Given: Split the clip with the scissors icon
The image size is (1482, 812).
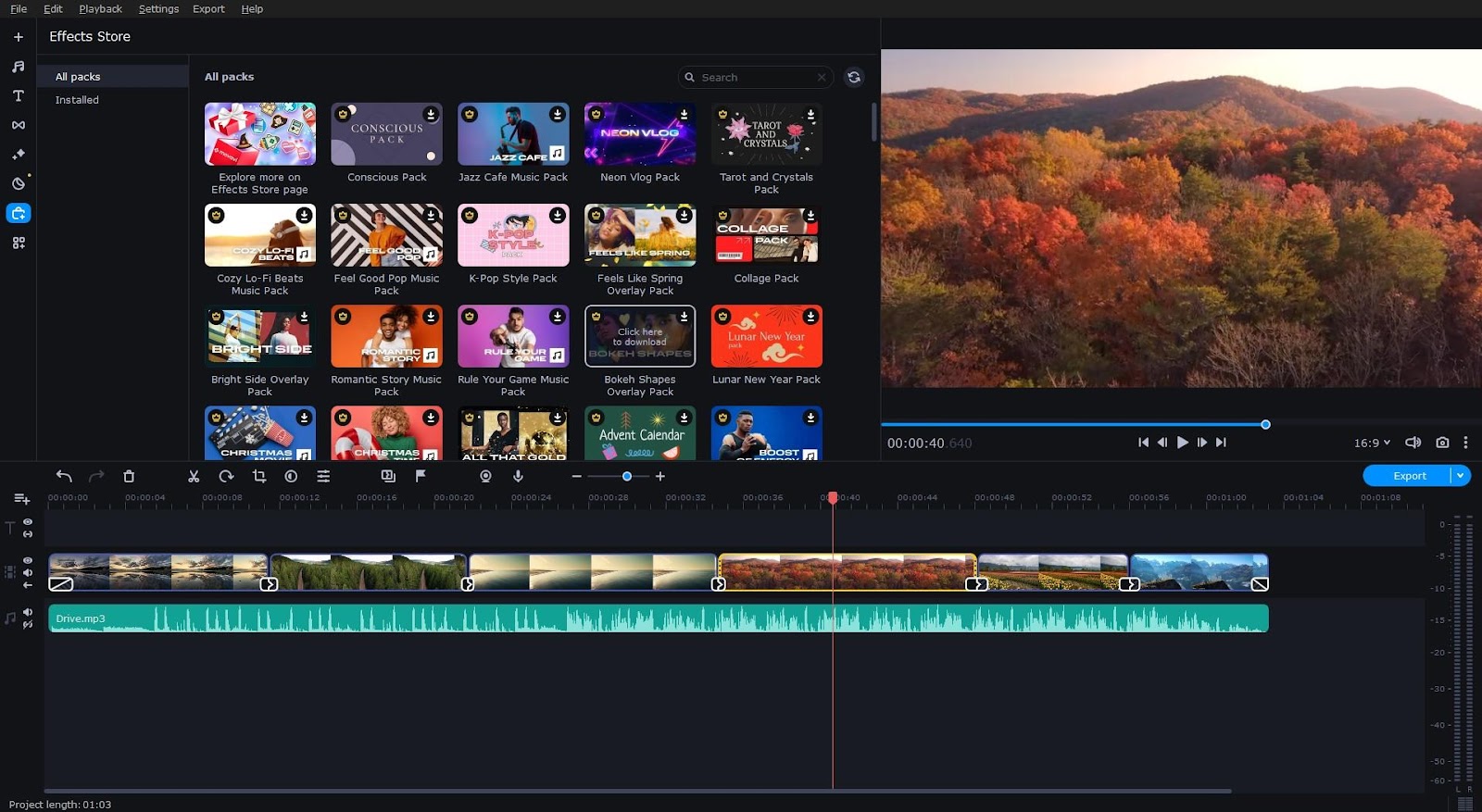Looking at the screenshot, I should [194, 476].
